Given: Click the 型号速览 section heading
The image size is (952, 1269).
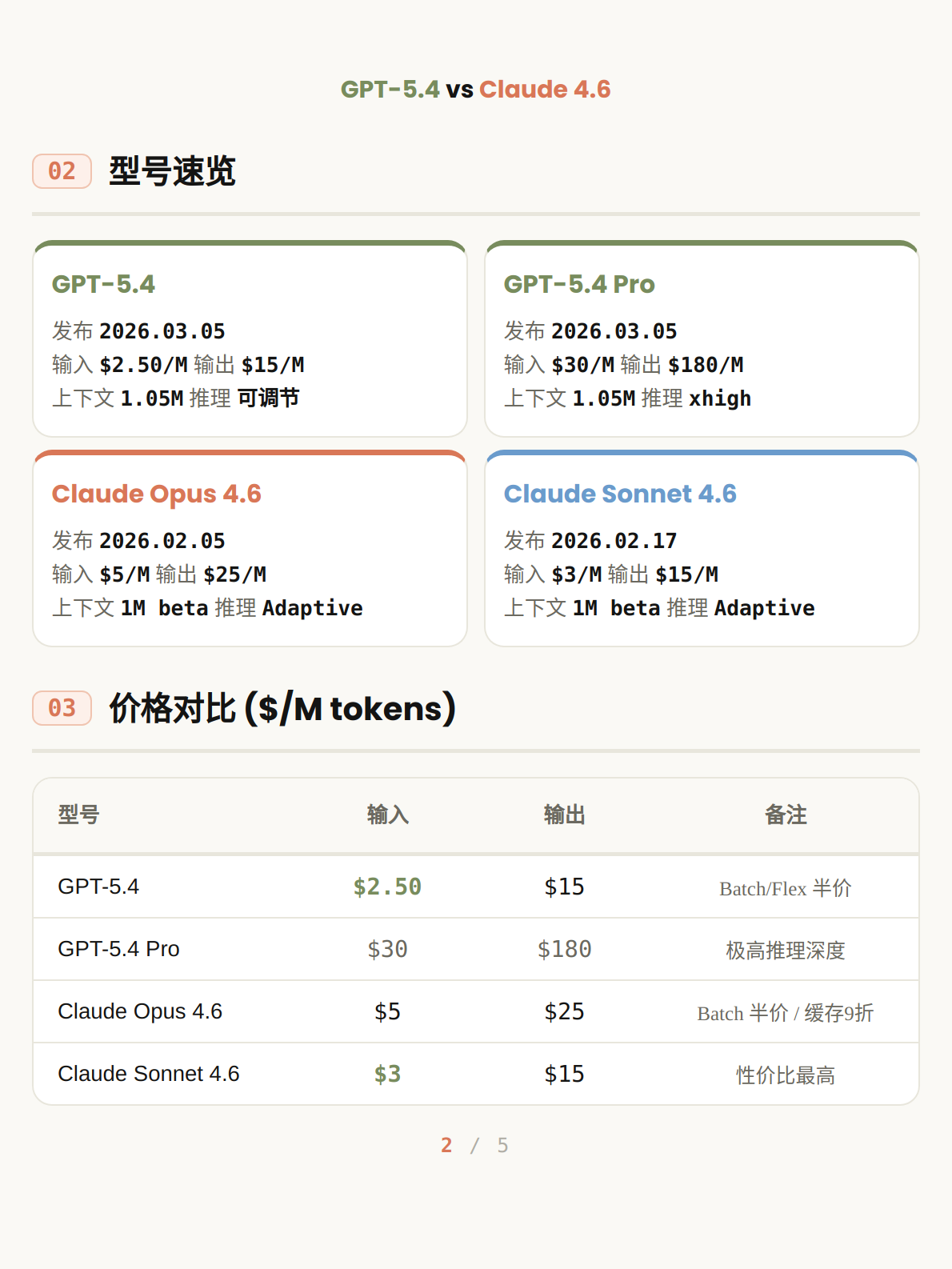Looking at the screenshot, I should (172, 171).
